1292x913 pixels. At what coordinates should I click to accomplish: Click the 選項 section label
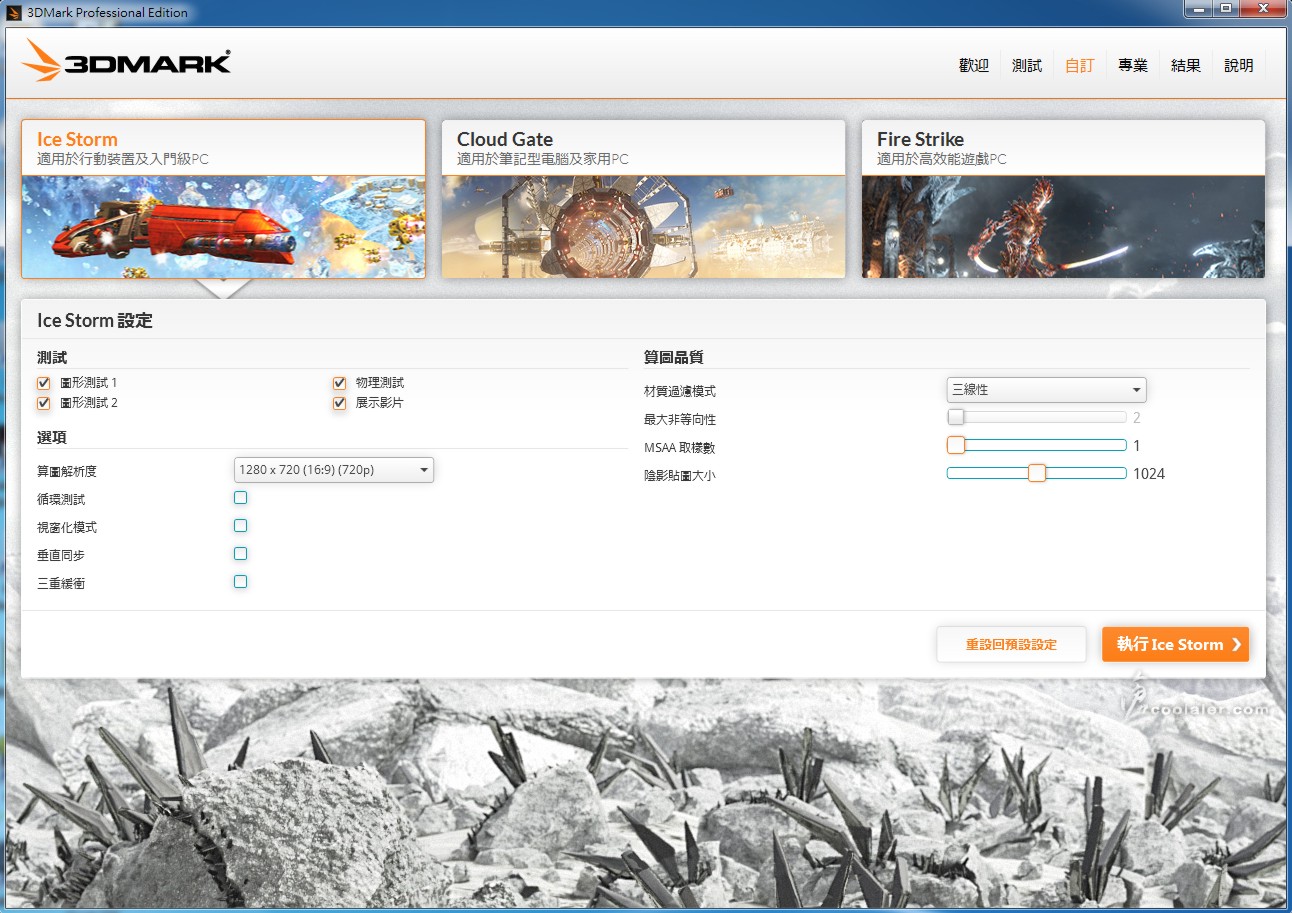pyautogui.click(x=52, y=438)
